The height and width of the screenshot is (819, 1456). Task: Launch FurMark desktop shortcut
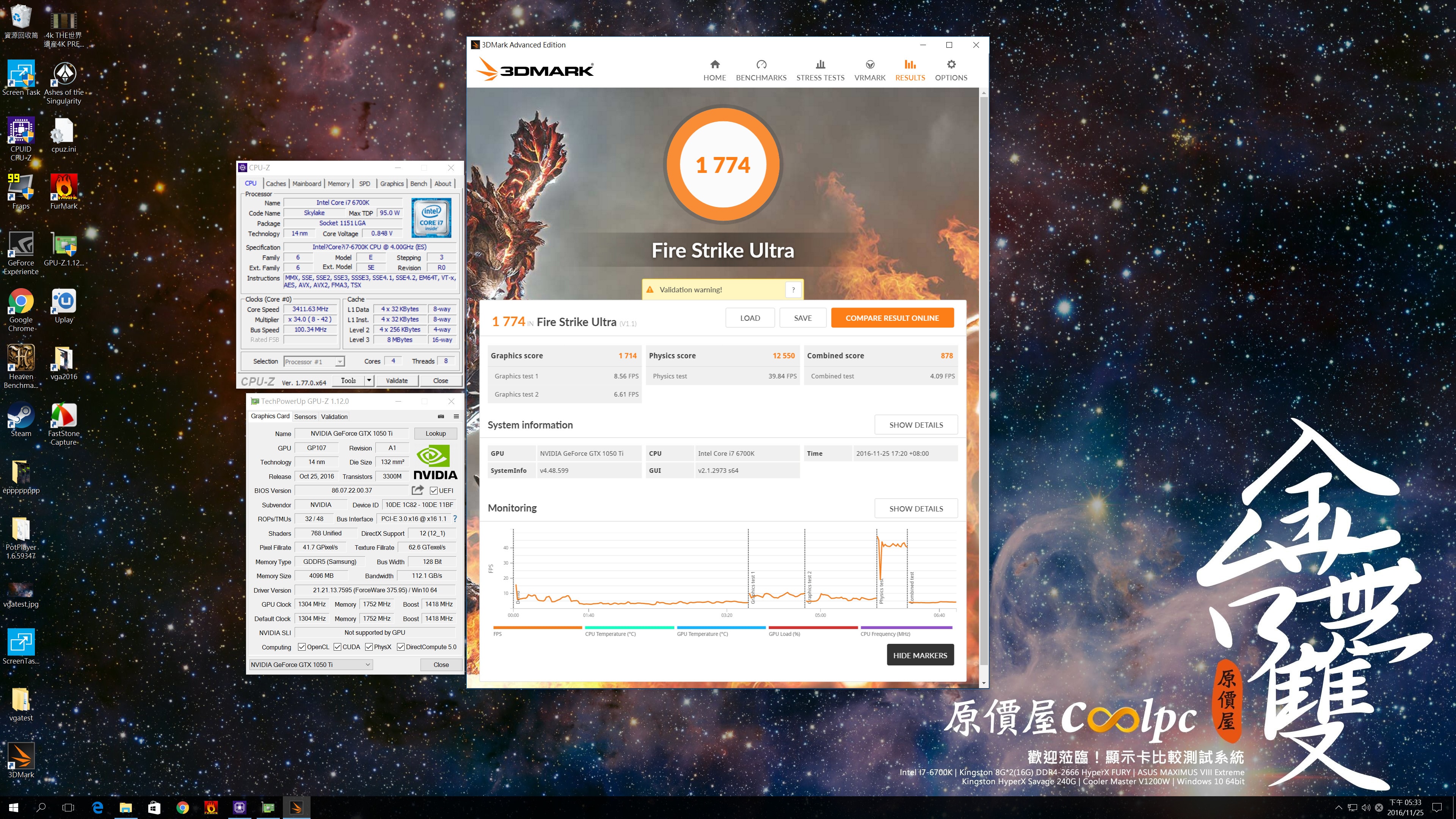click(64, 192)
